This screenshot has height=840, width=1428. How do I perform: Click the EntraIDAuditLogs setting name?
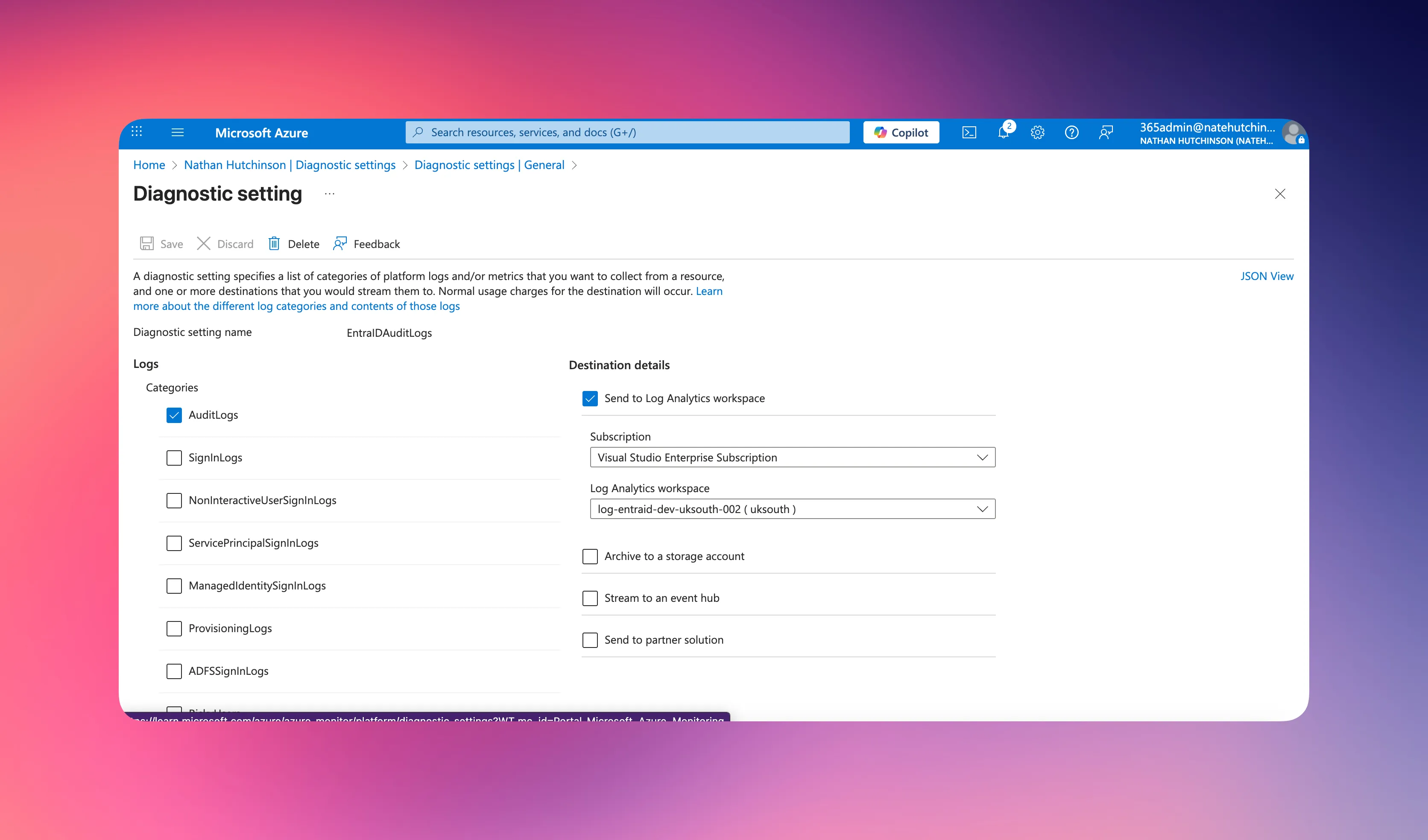389,333
